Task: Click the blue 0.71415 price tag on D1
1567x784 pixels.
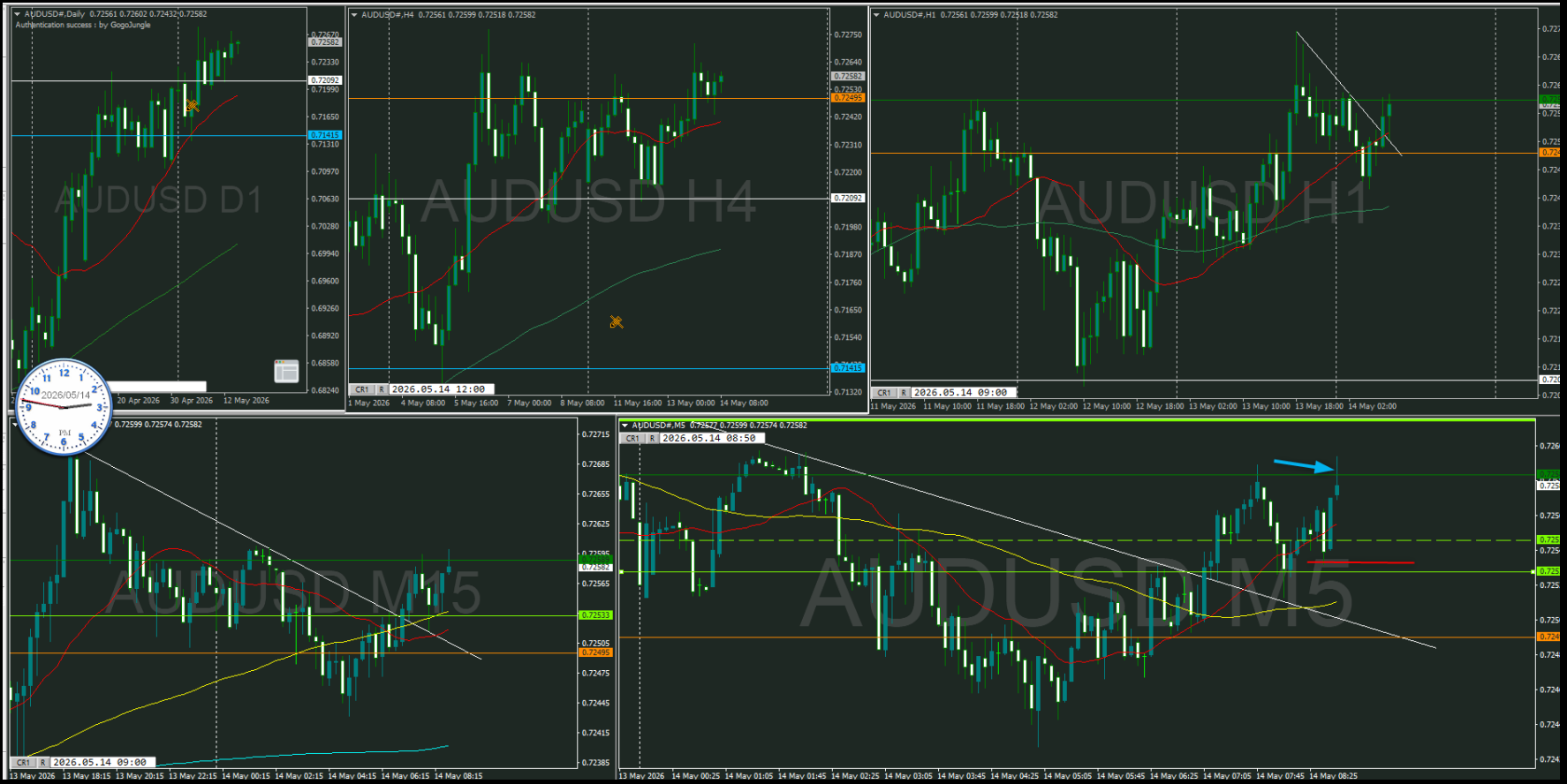Action: click(325, 135)
